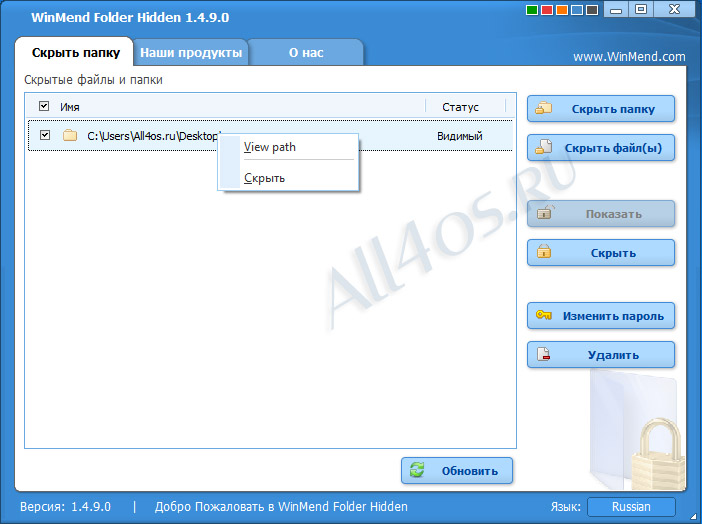Maximize the WinMend Folder Hidden window

click(x=641, y=9)
